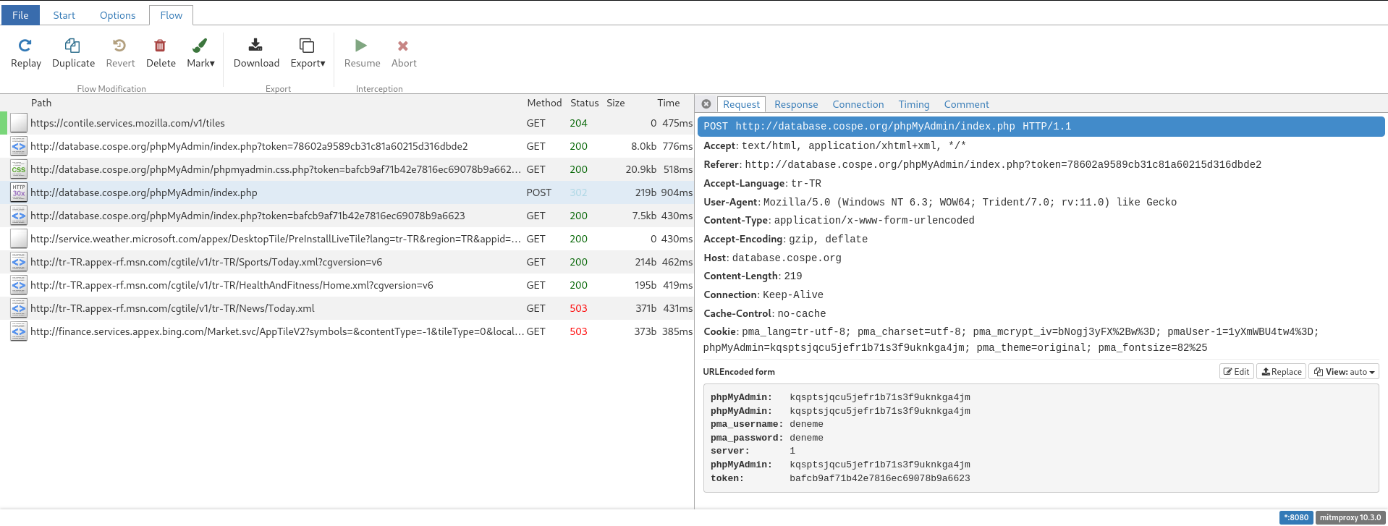
Task: Switch to the Response tab
Action: (x=796, y=104)
